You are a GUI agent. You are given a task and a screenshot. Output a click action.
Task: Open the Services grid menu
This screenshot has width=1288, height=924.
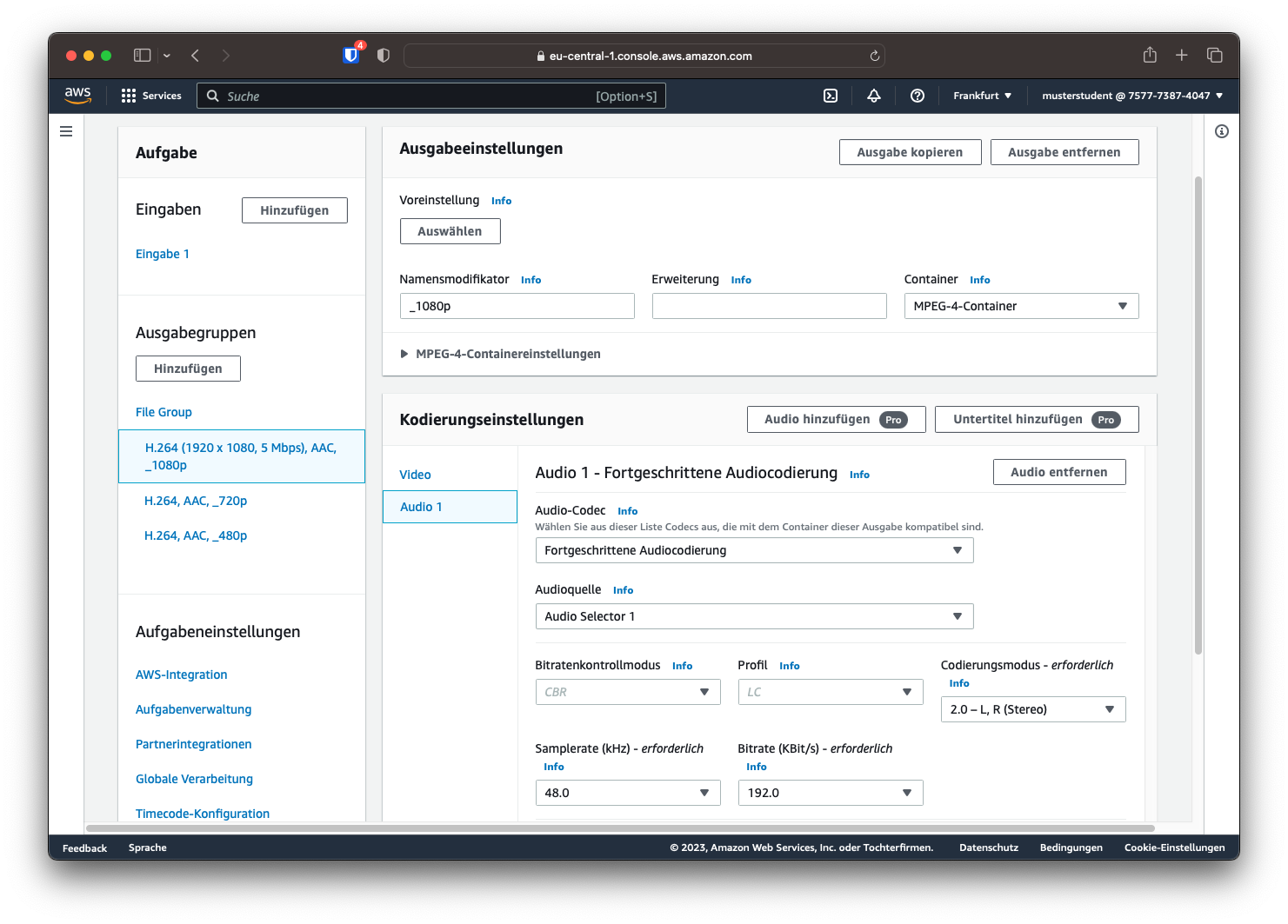[151, 96]
